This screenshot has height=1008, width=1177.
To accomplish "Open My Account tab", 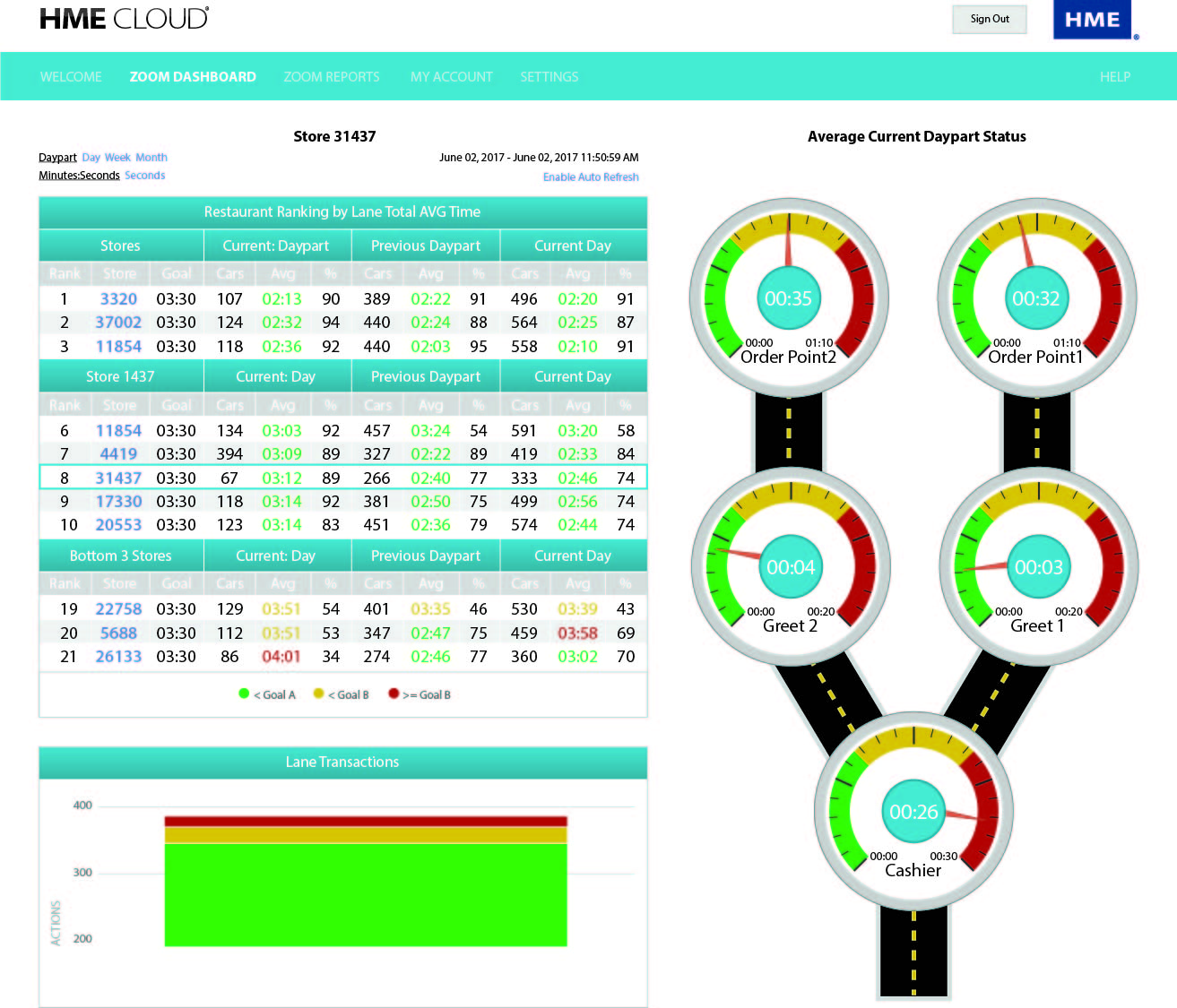I will pos(452,77).
